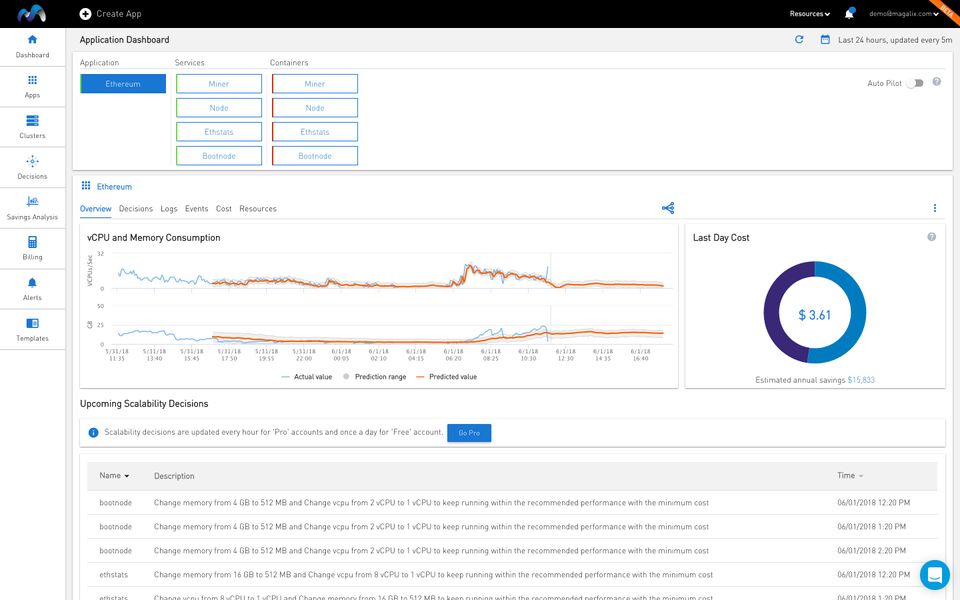
Task: Sort the table by Time column
Action: [850, 476]
